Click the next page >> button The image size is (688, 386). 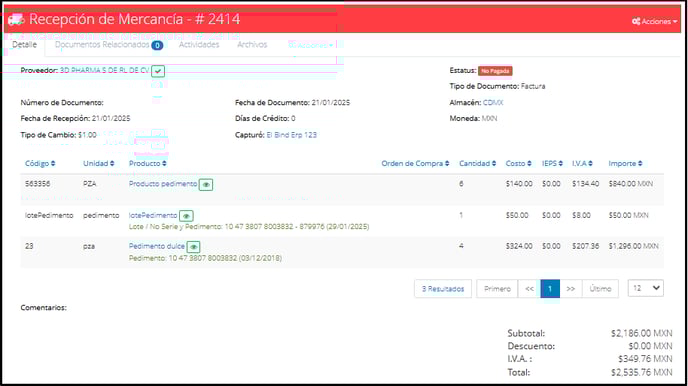click(x=570, y=289)
